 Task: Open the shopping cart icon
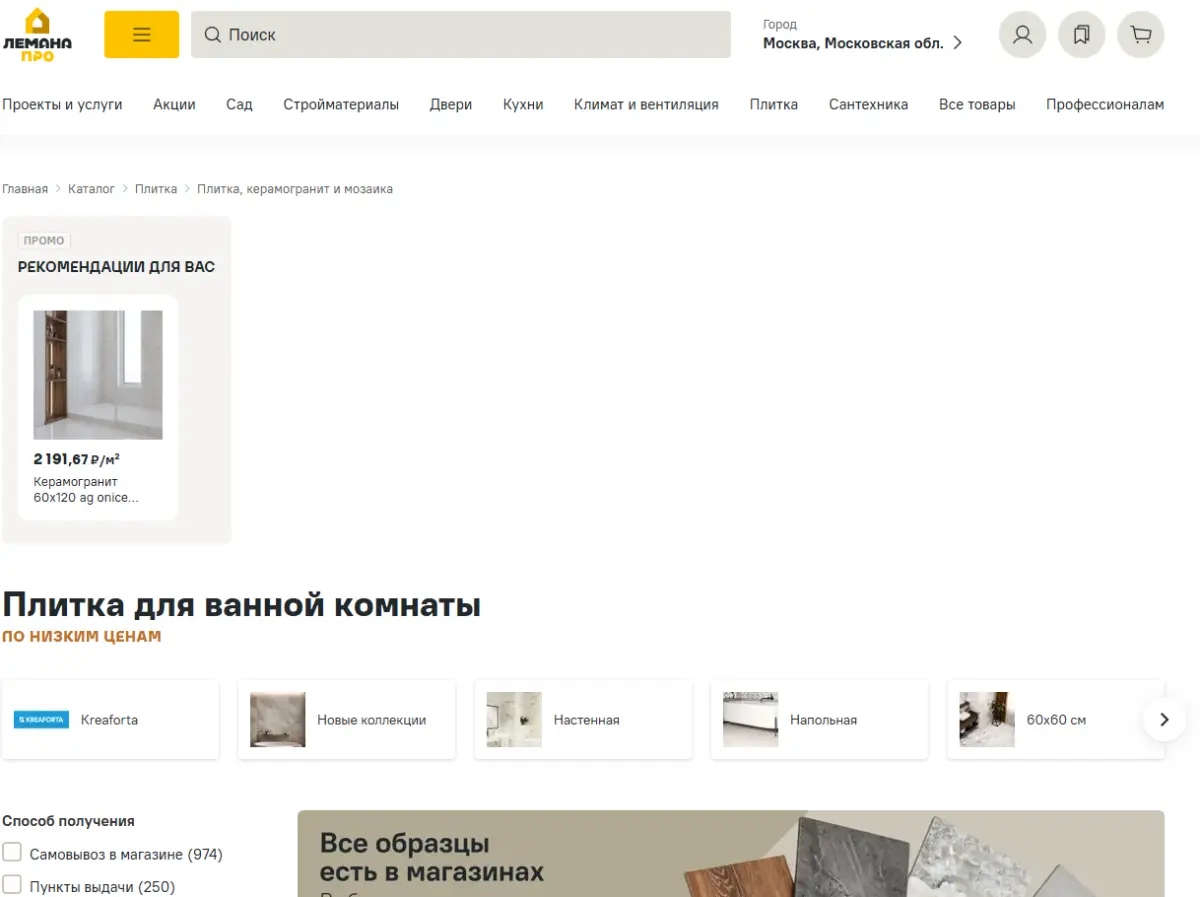coord(1141,35)
